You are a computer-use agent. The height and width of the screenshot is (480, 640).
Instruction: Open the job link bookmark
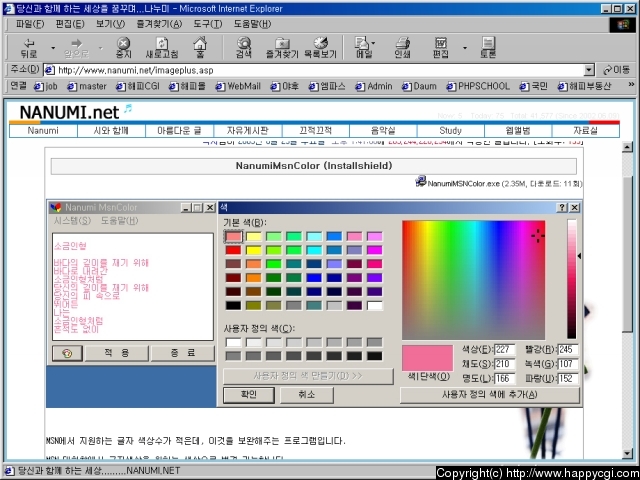[46, 86]
